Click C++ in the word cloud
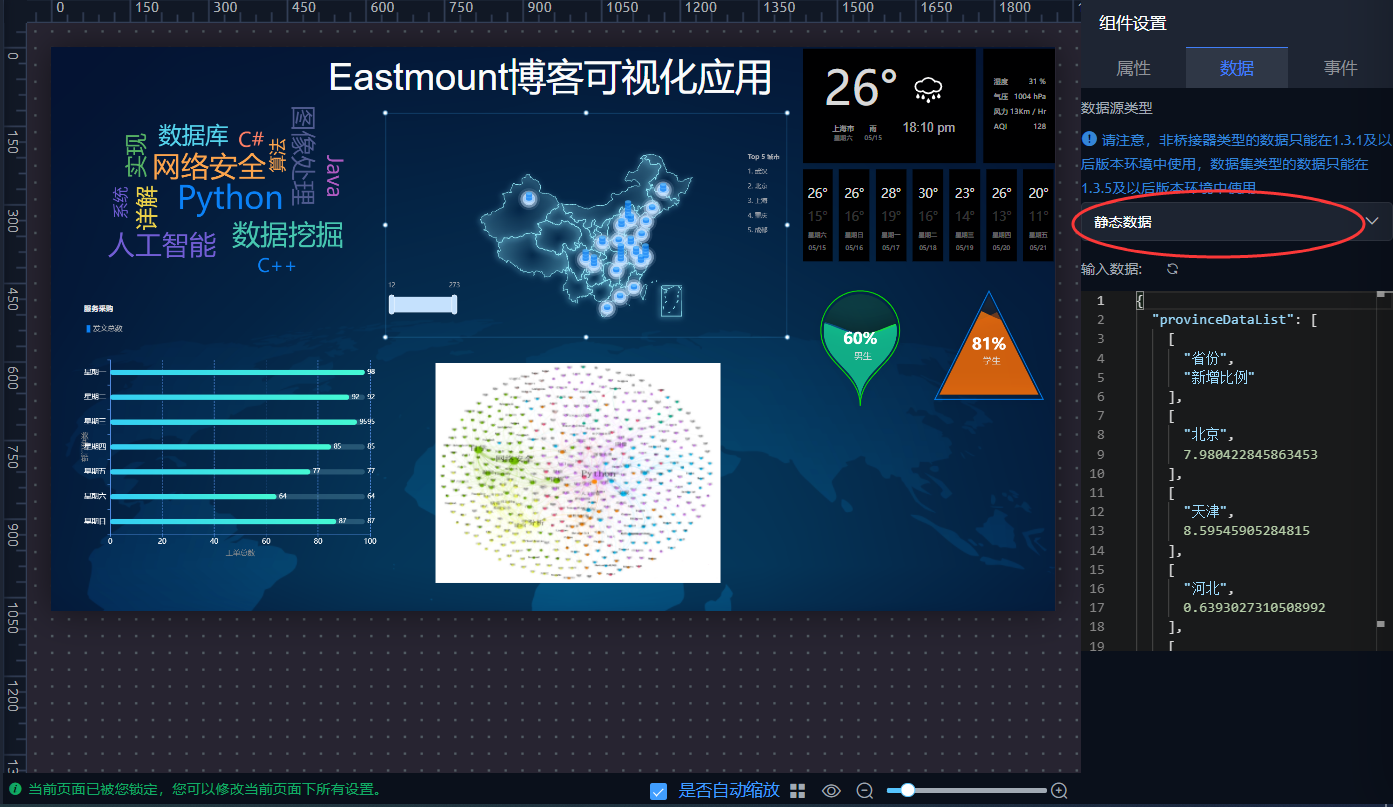The width and height of the screenshot is (1393, 807). click(277, 266)
